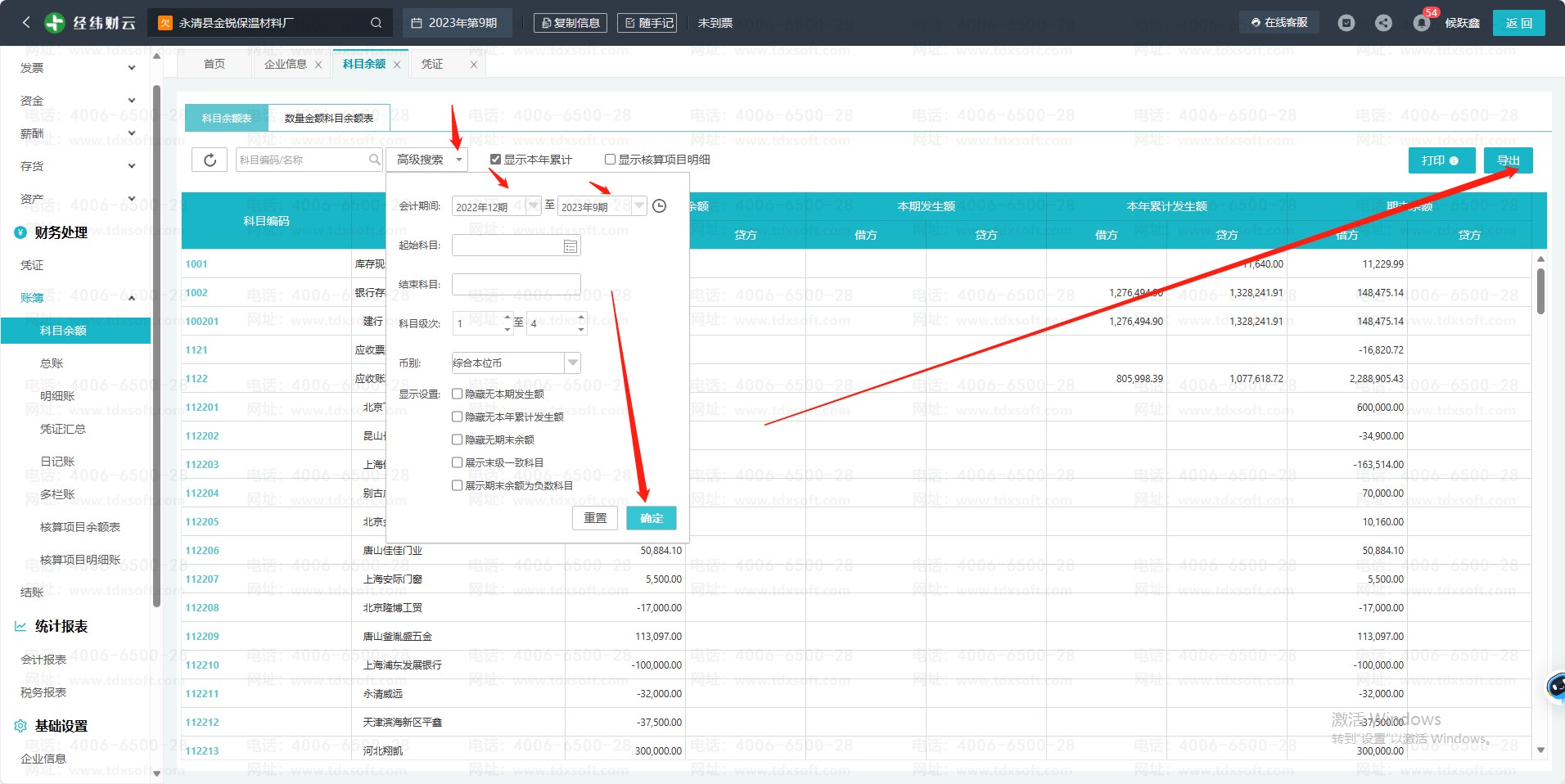Click the 确定 button

click(x=651, y=518)
